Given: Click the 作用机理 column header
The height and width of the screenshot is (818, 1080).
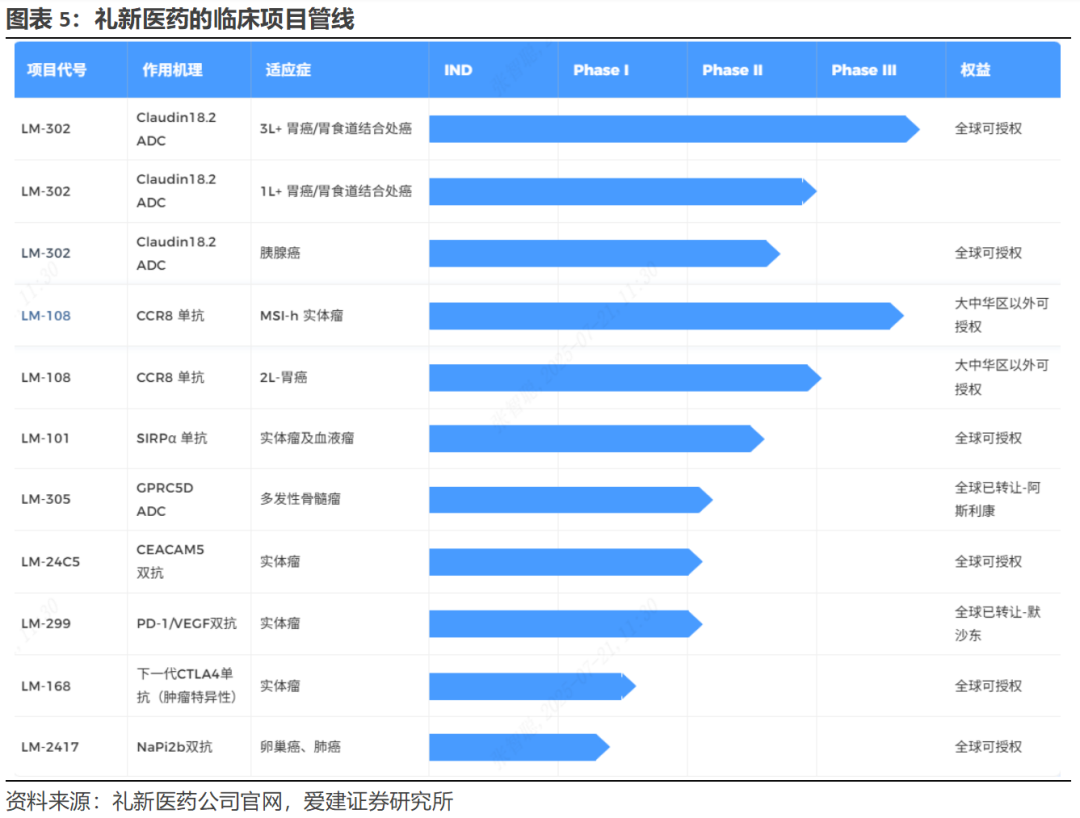Looking at the screenshot, I should [172, 70].
